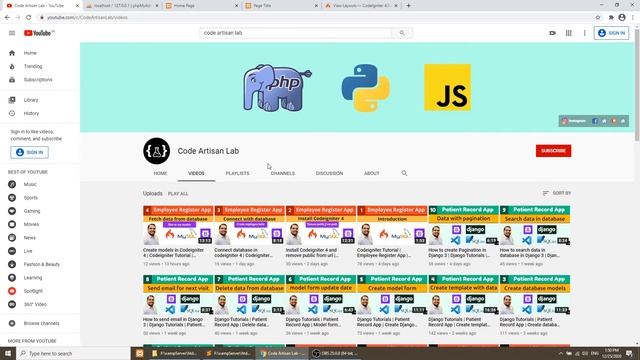Open the Create template with data thumbnail
The image size is (640, 360).
(x=463, y=295)
